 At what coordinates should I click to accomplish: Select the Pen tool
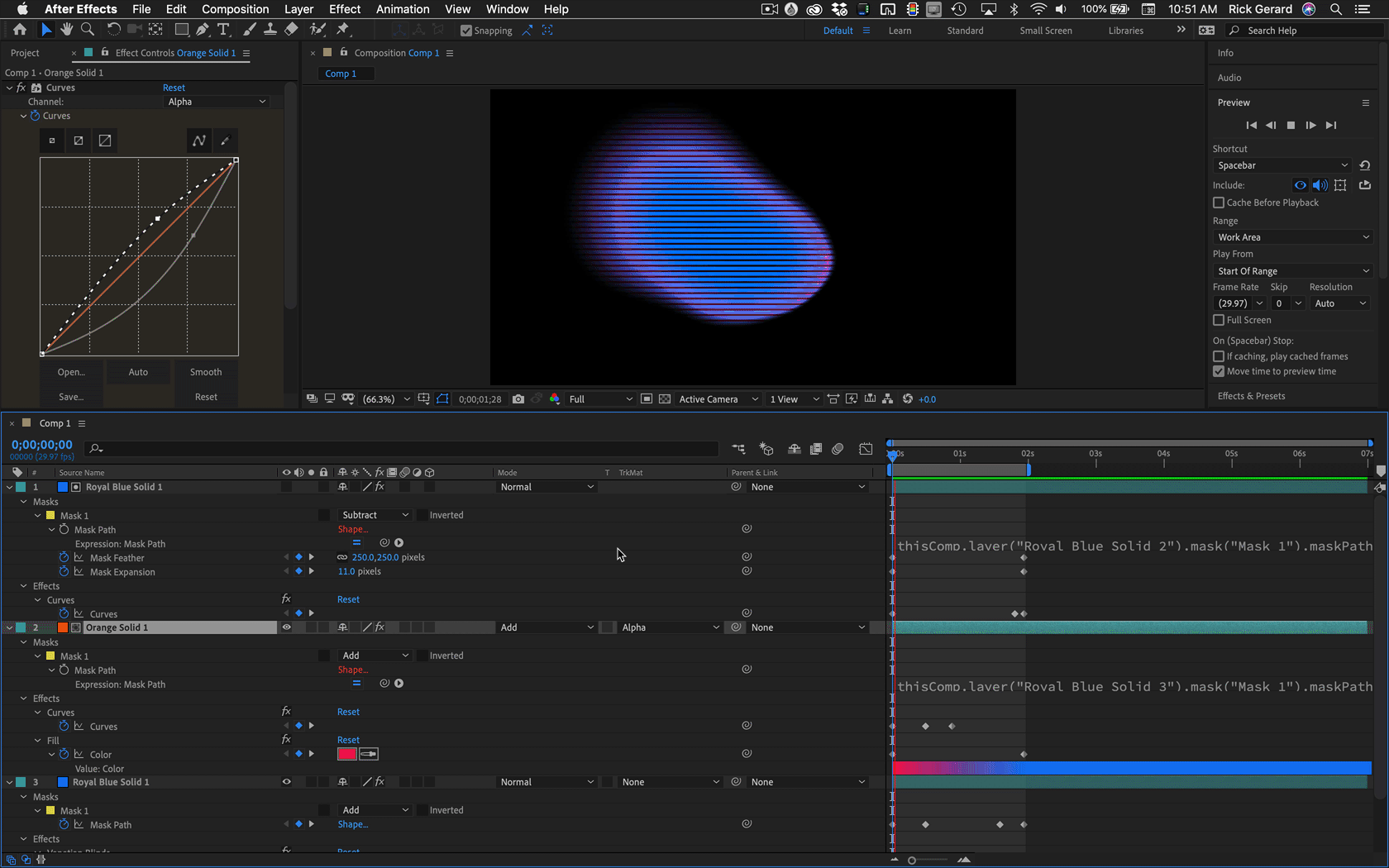pos(203,30)
